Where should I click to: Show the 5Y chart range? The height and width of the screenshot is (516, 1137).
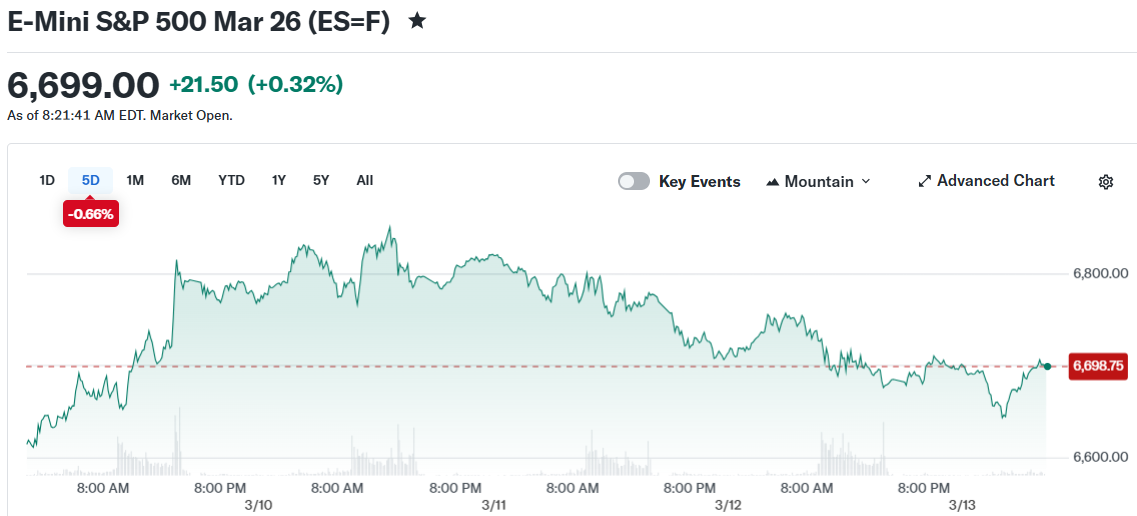(x=321, y=180)
